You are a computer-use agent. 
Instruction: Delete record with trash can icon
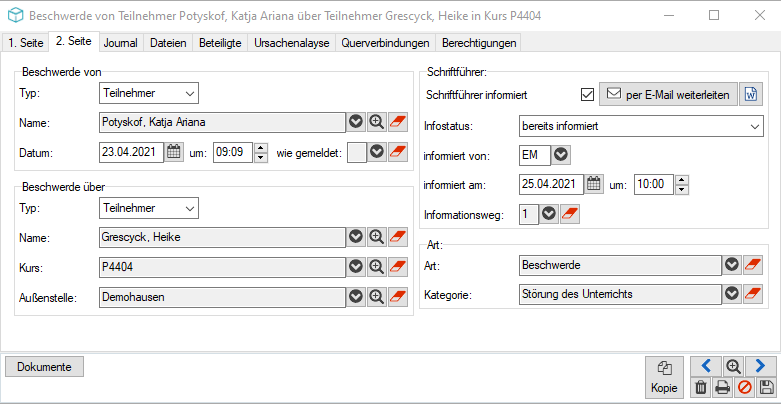coord(701,387)
